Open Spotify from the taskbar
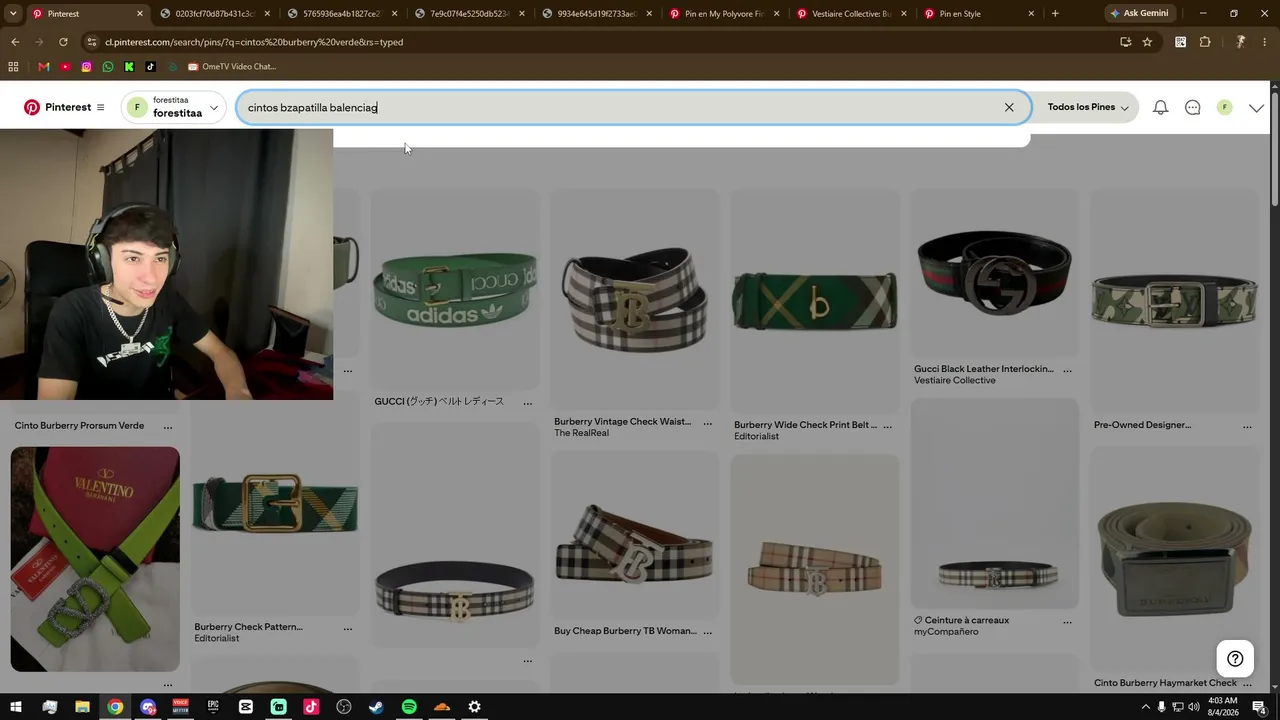Screen dimensions: 1280x720 (x=409, y=707)
